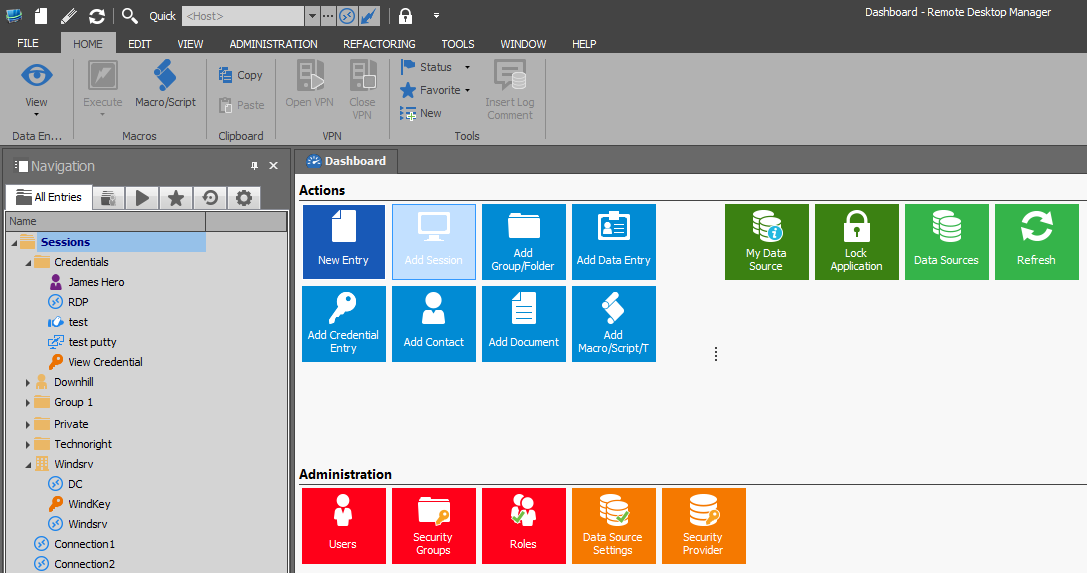This screenshot has height=573, width=1087.
Task: Open Data Source Settings tile
Action: click(x=614, y=526)
